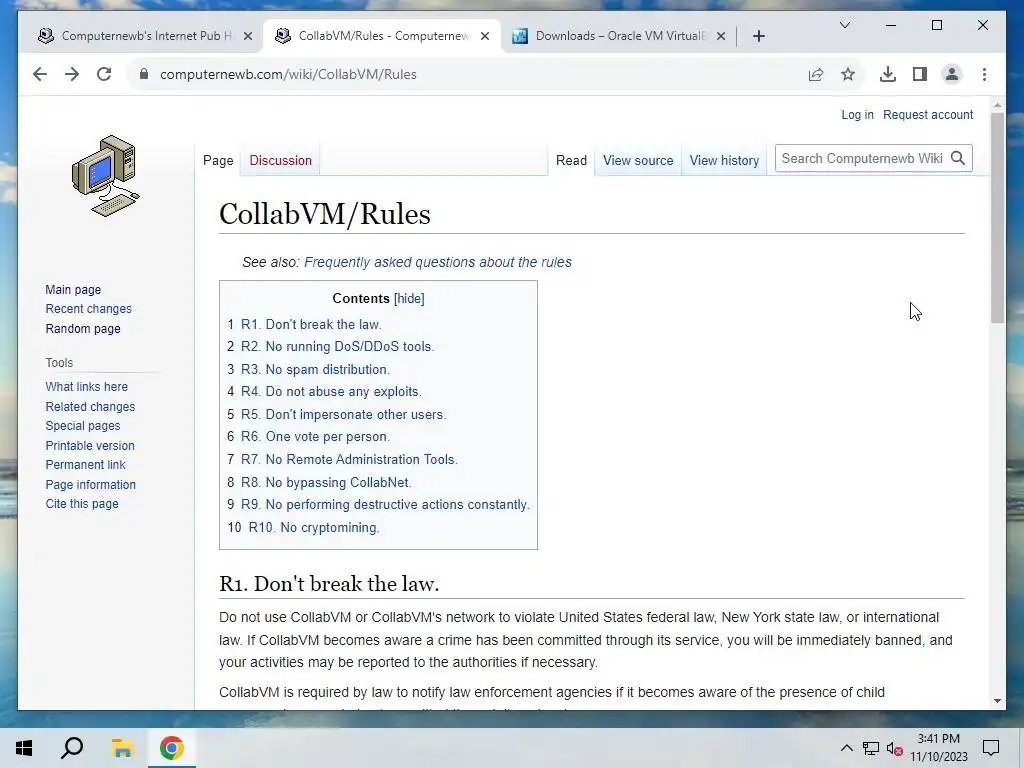The height and width of the screenshot is (768, 1024).
Task: Close the Computernewb's Internet Pub tab
Action: click(248, 37)
